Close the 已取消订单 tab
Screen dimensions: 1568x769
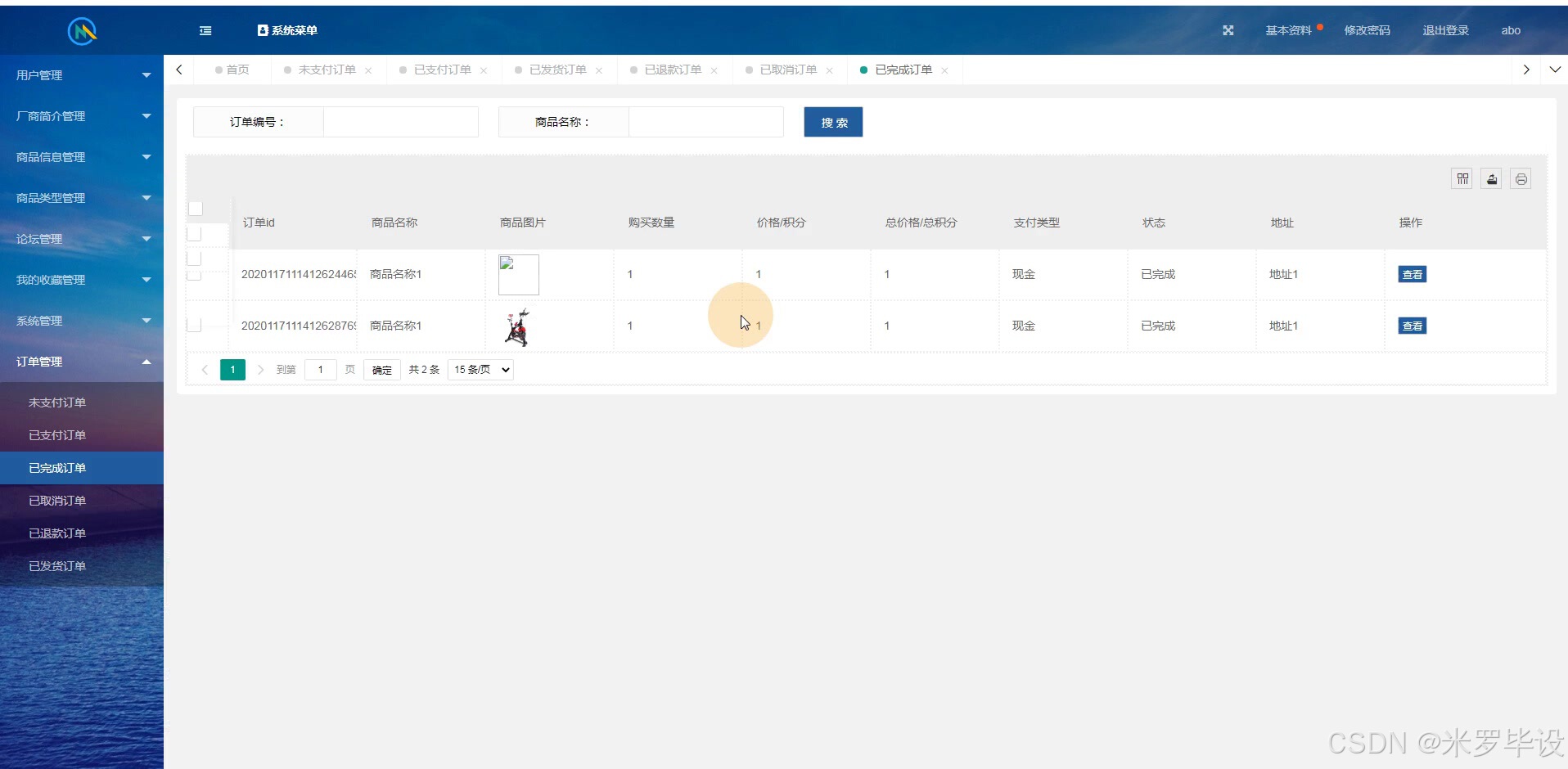(830, 70)
